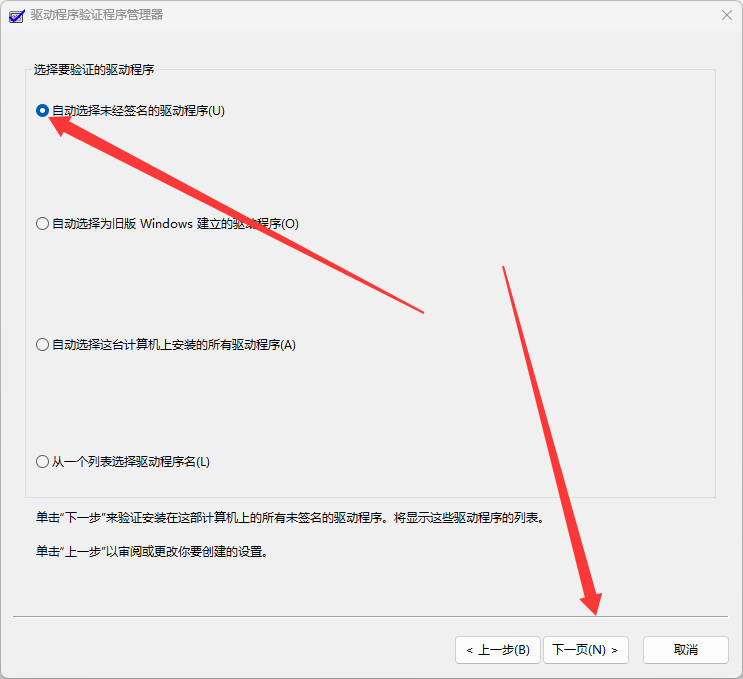
Task: Cancel the wizard with 取消
Action: click(685, 650)
